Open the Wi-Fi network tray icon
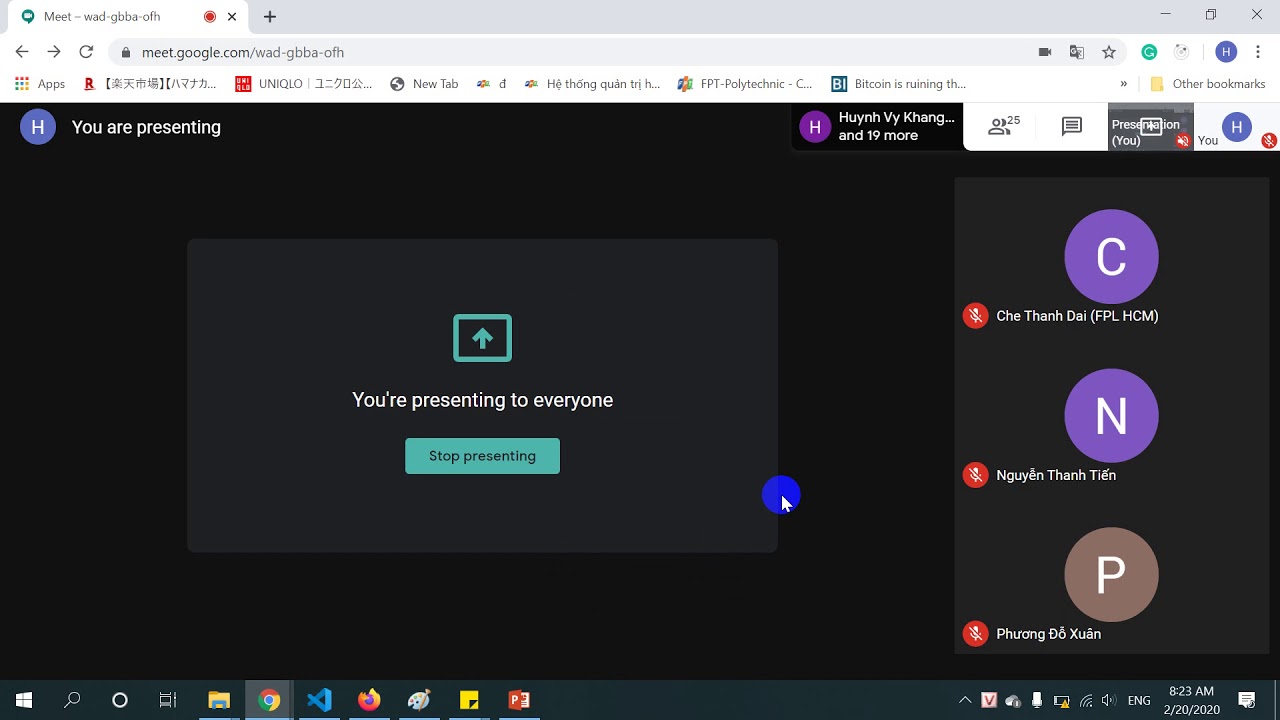The height and width of the screenshot is (720, 1280). coord(1085,700)
